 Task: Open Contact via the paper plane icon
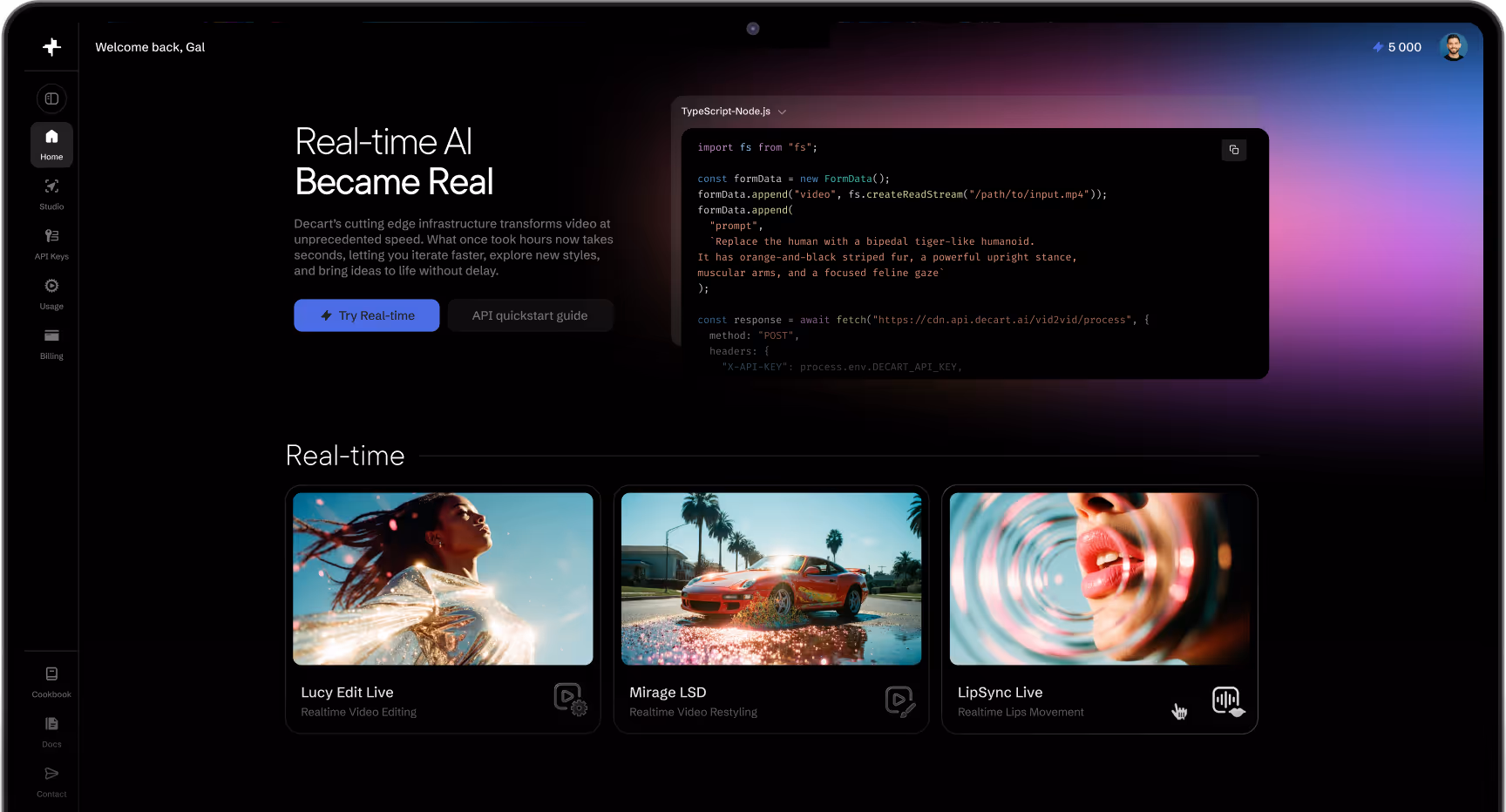click(x=51, y=780)
